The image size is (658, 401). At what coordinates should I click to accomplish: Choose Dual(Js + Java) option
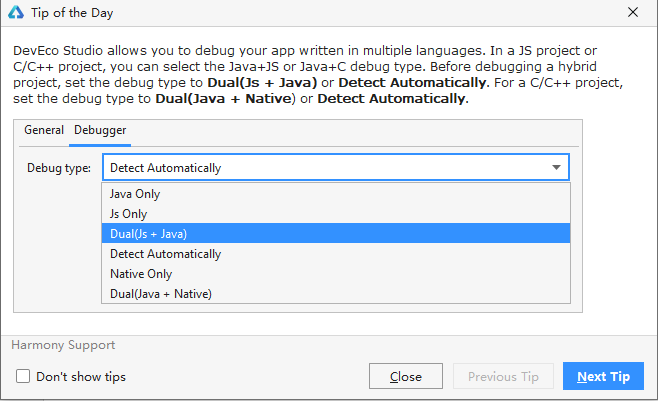[x=336, y=234]
